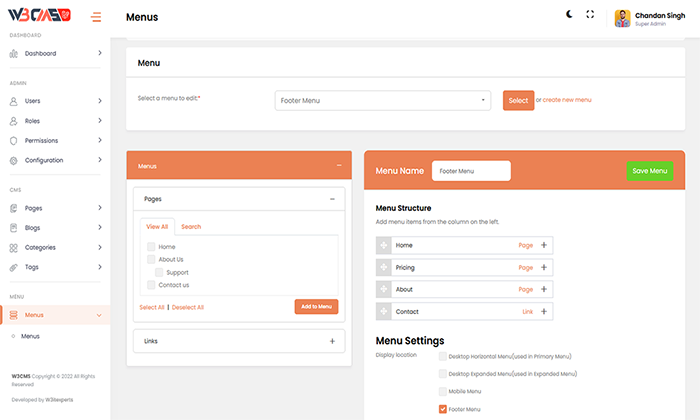Uncheck the Footer Menu display location
The width and height of the screenshot is (700, 420).
[443, 409]
